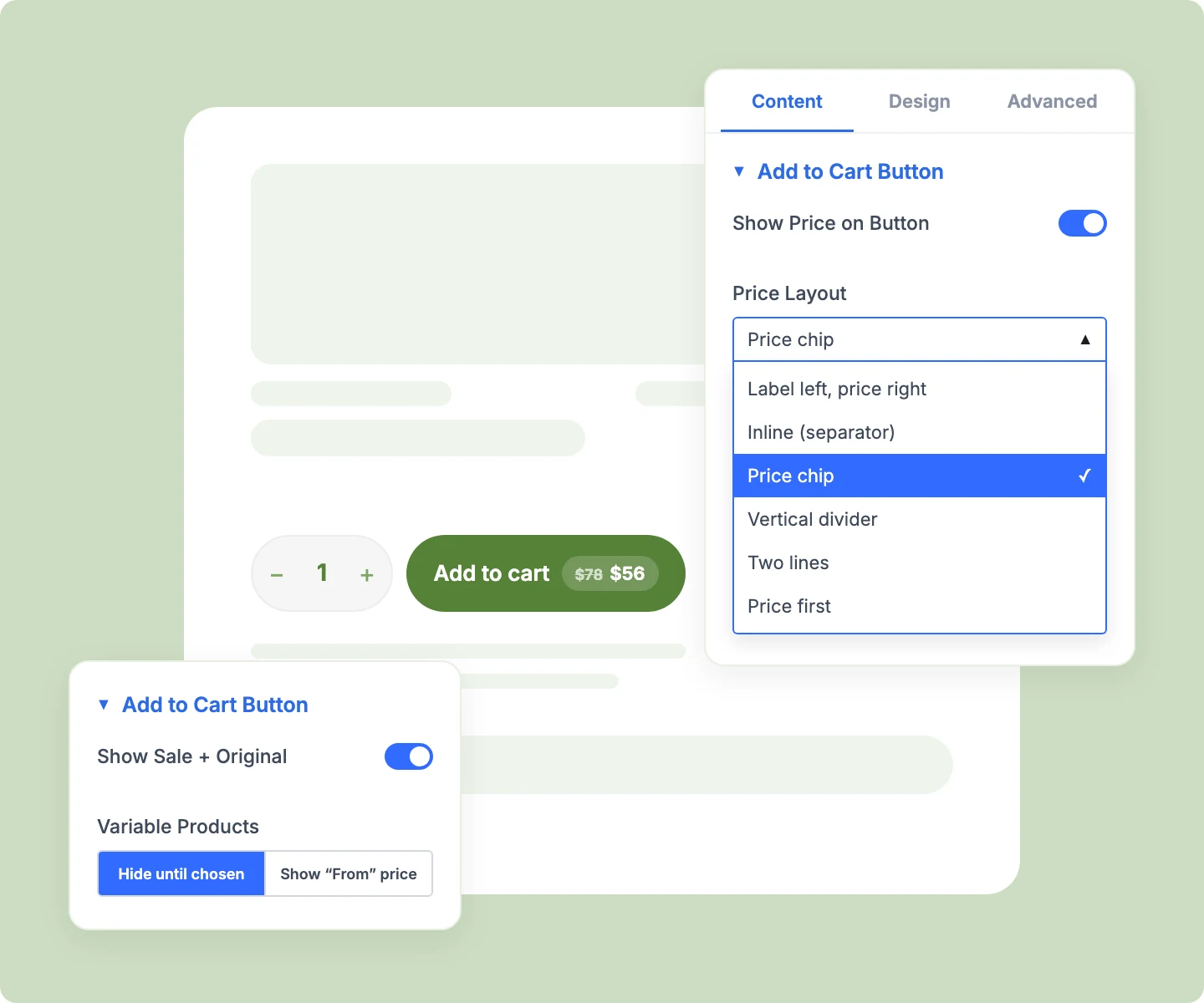Select Show "From" price option
The image size is (1204, 1003).
click(349, 873)
